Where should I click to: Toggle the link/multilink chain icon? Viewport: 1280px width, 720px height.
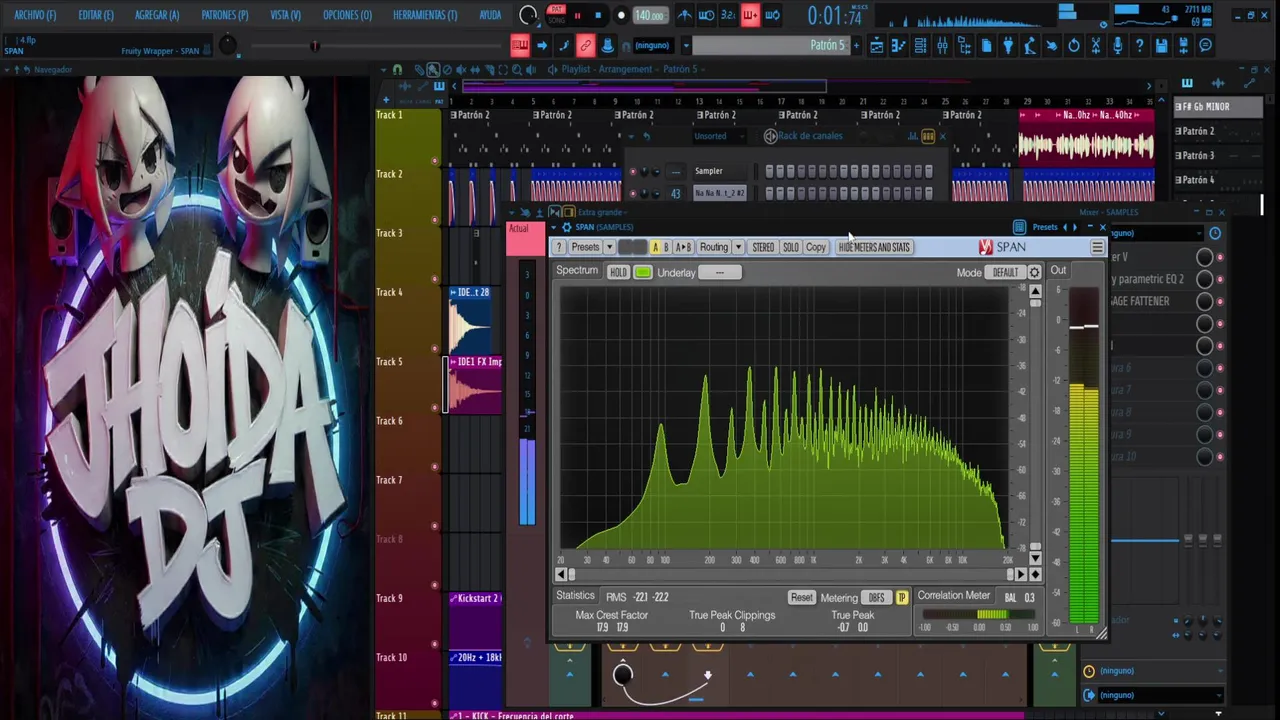tap(585, 45)
